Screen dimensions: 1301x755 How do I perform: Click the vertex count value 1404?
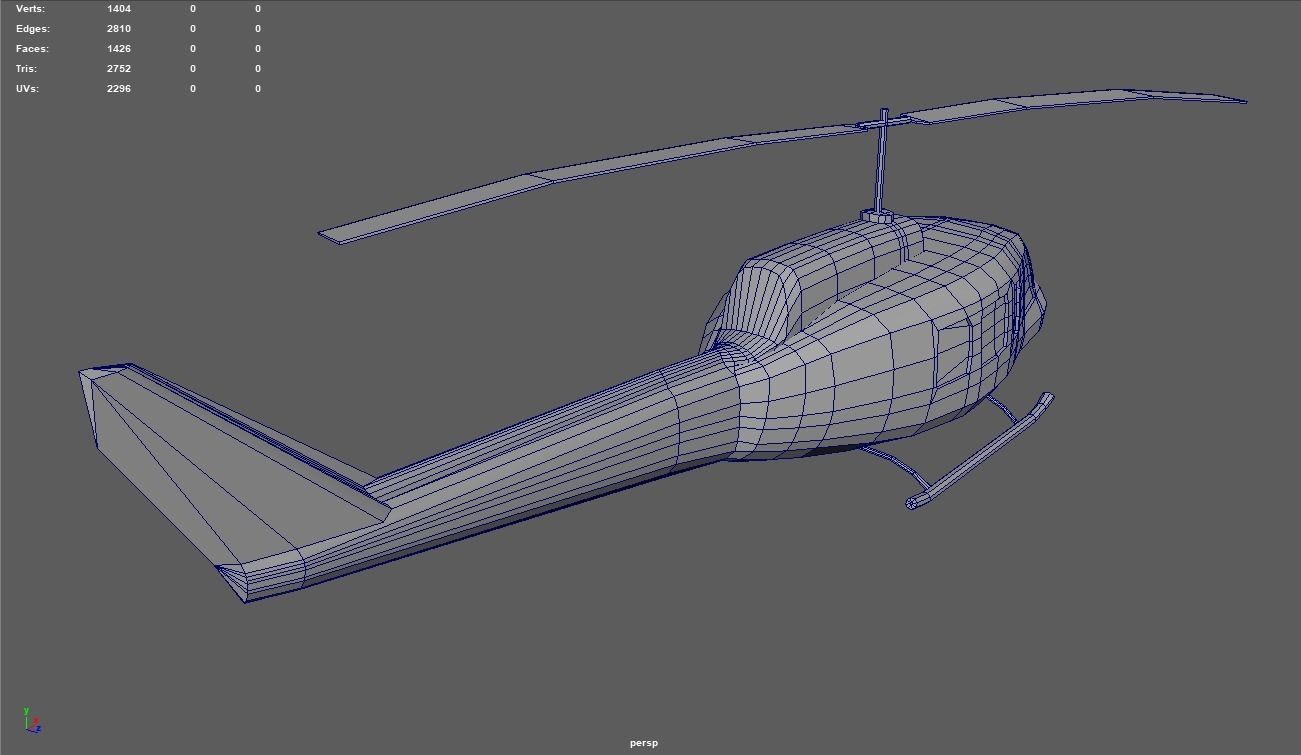click(x=119, y=9)
